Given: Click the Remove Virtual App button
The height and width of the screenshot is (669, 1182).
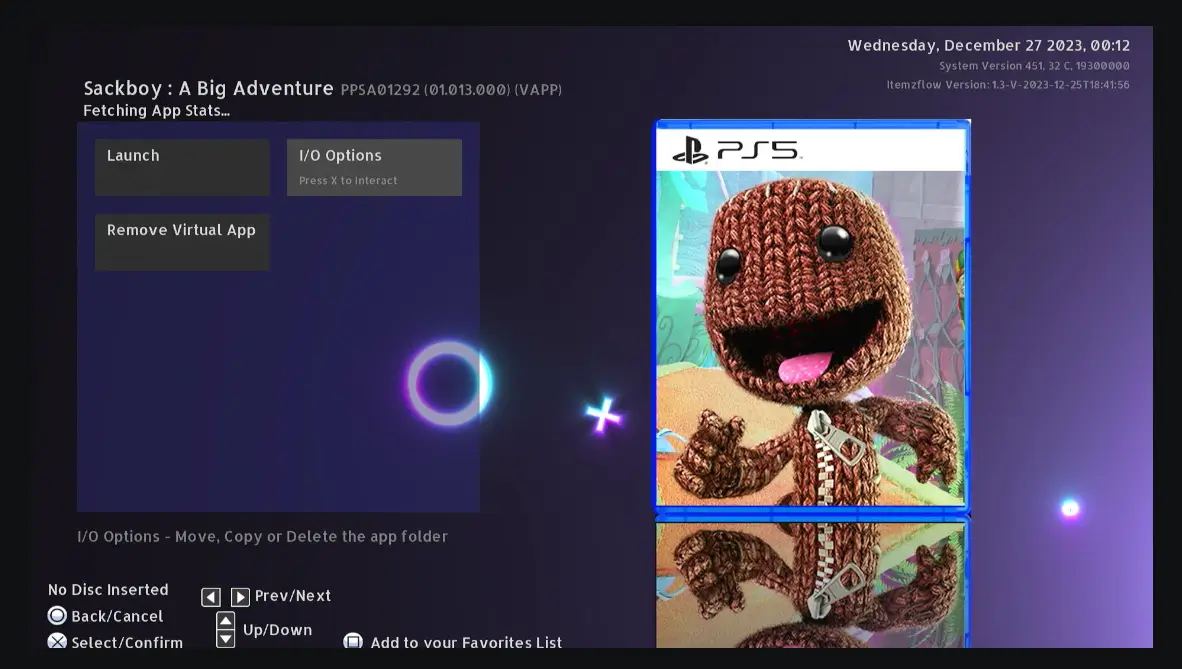Looking at the screenshot, I should 182,241.
